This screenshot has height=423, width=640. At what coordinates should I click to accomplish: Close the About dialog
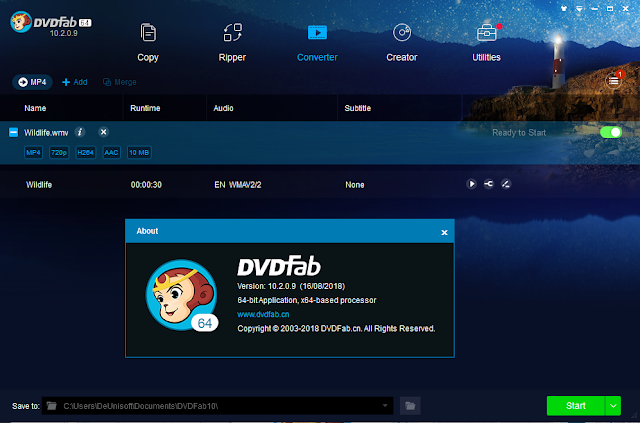[x=444, y=232]
